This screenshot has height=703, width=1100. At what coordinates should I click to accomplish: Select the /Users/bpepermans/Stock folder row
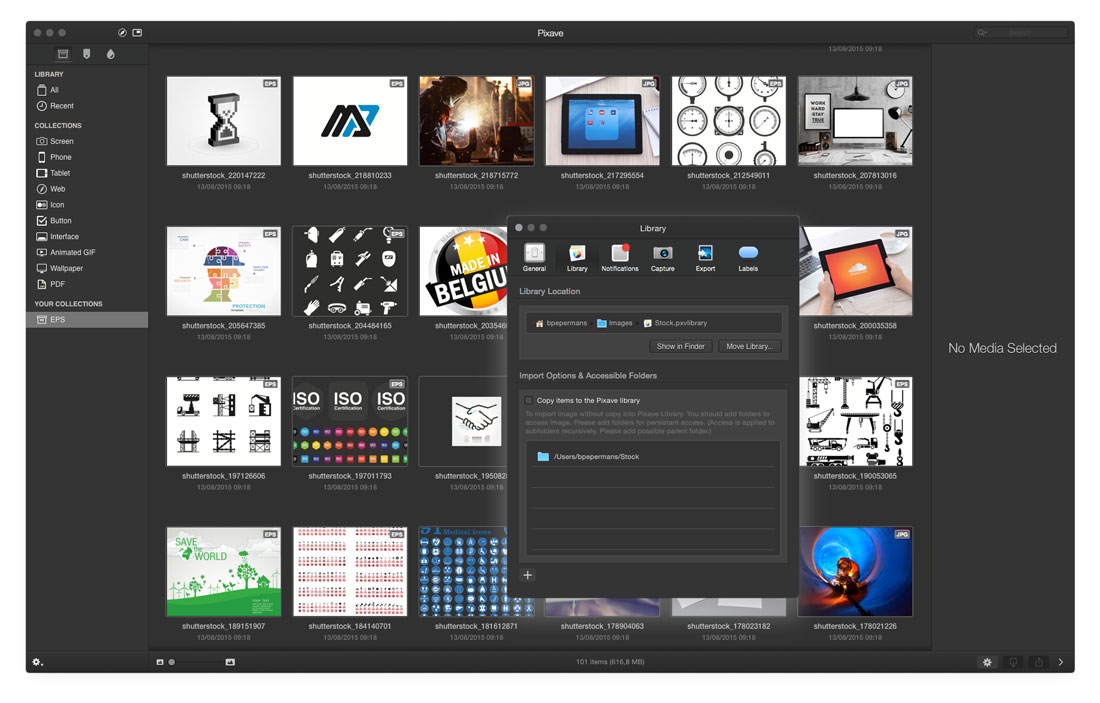pyautogui.click(x=652, y=457)
